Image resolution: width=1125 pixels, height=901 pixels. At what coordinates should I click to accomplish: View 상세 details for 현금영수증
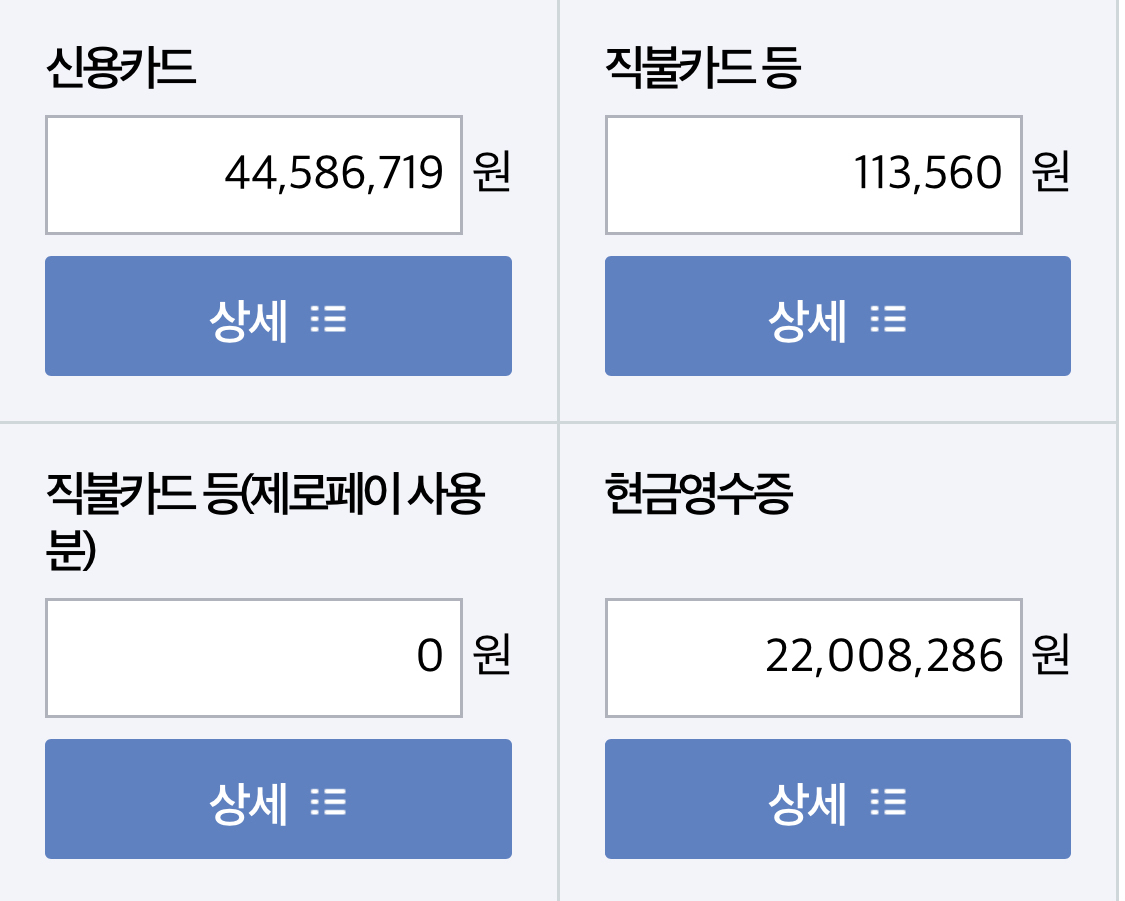tap(837, 799)
